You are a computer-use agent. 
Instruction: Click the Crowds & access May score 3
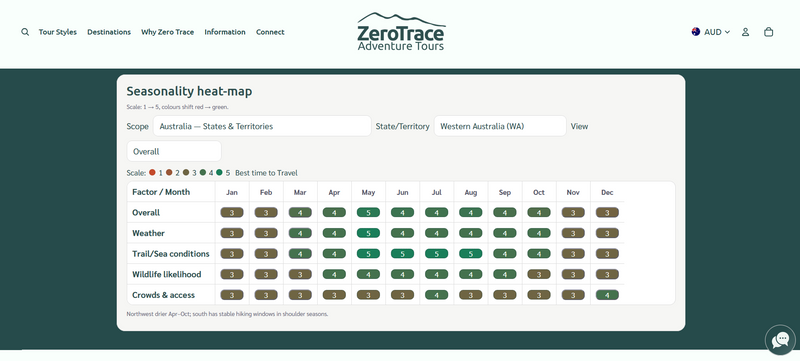tap(368, 295)
